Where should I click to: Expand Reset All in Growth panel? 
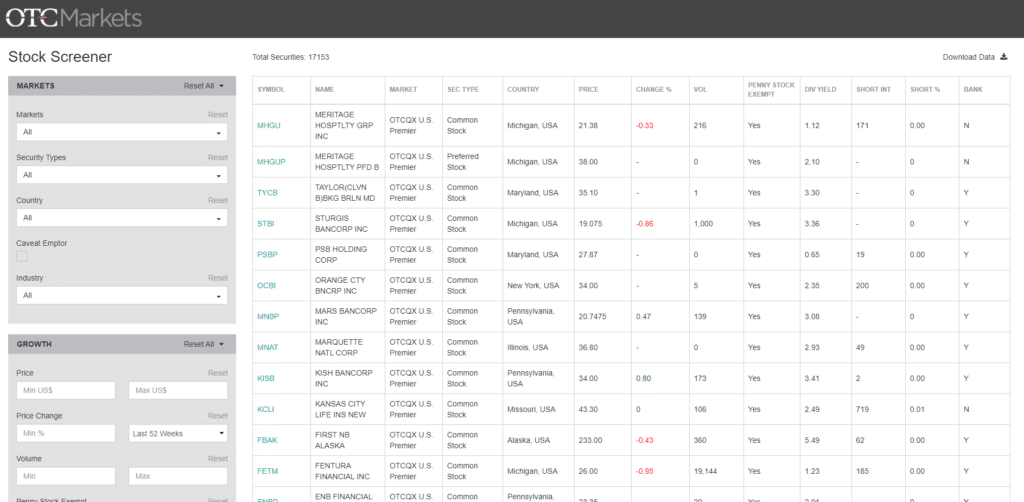[203, 344]
